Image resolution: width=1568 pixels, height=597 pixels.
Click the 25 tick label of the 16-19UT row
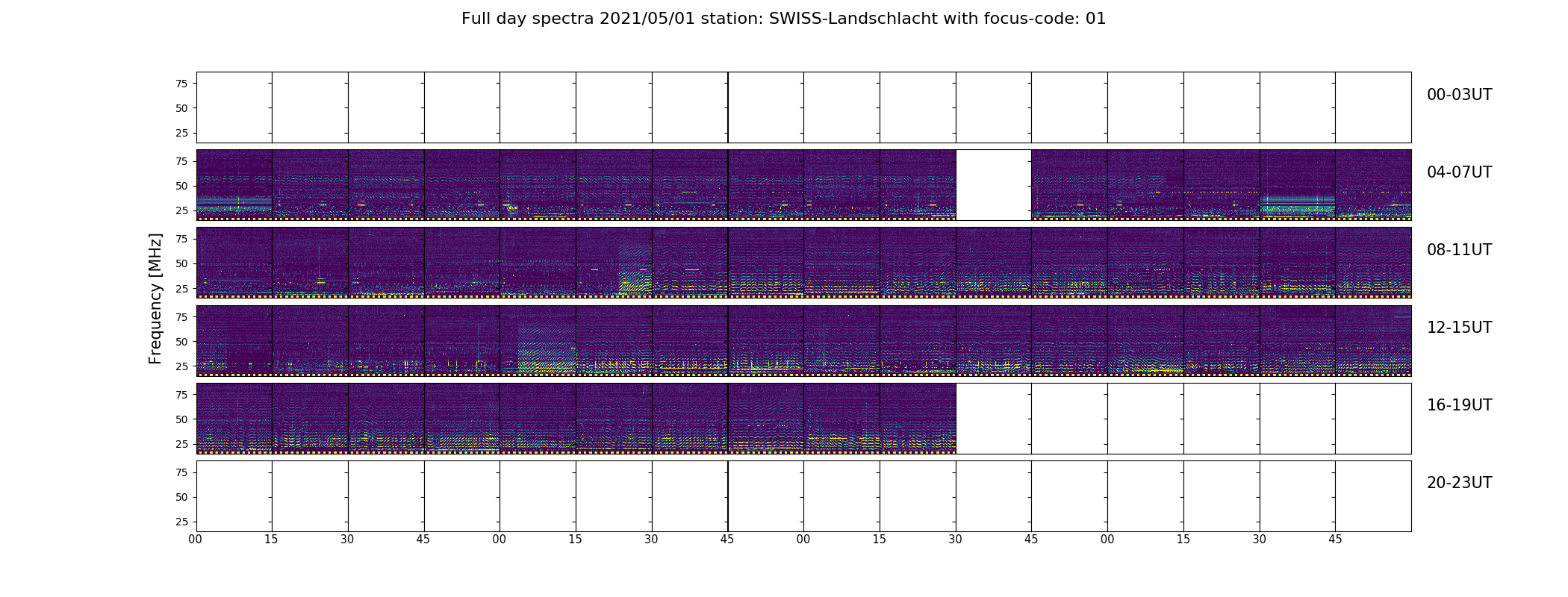click(181, 444)
